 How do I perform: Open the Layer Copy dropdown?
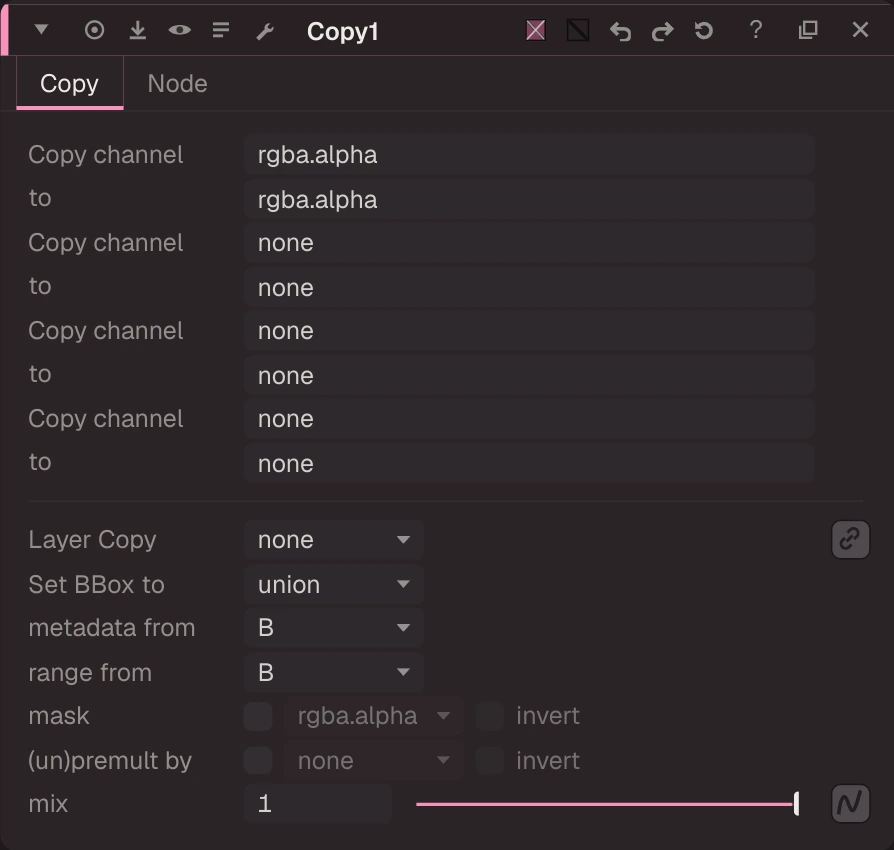tap(334, 540)
